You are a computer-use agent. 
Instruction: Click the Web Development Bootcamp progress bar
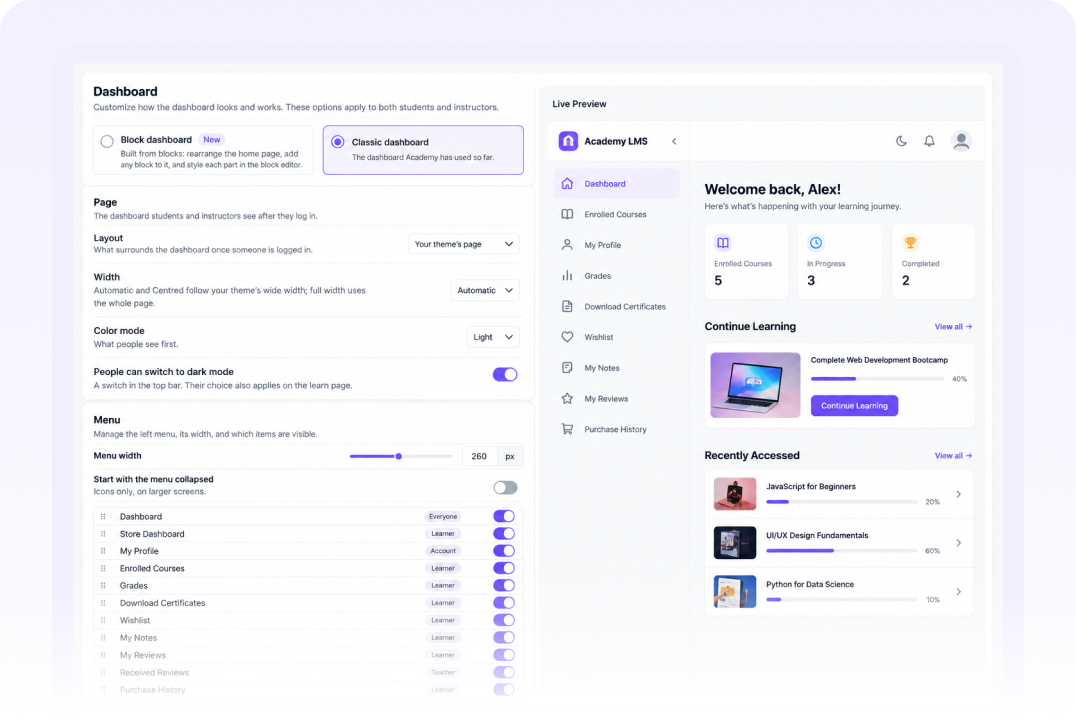pyautogui.click(x=878, y=379)
